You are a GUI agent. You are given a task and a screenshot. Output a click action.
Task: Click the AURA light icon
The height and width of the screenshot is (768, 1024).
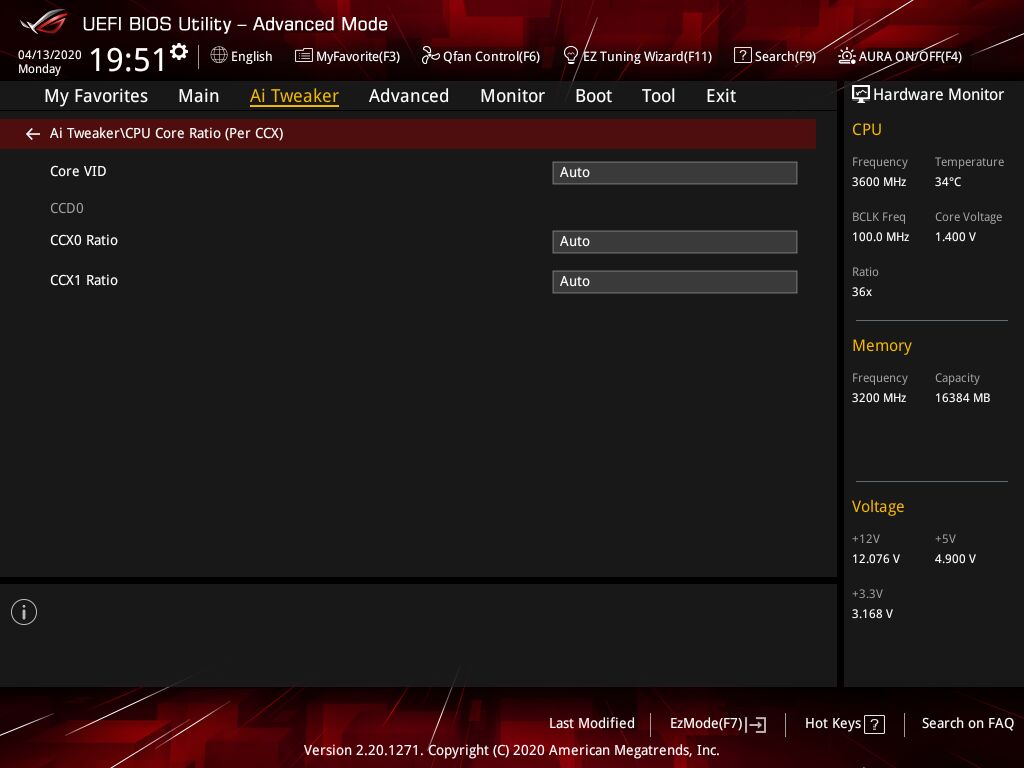click(846, 56)
